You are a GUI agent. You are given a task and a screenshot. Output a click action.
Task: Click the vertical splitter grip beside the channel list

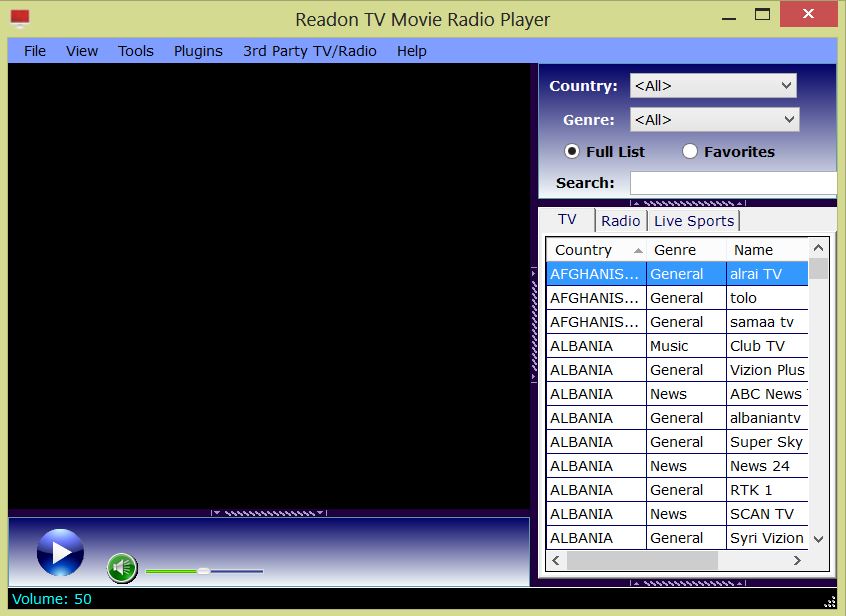coord(534,325)
